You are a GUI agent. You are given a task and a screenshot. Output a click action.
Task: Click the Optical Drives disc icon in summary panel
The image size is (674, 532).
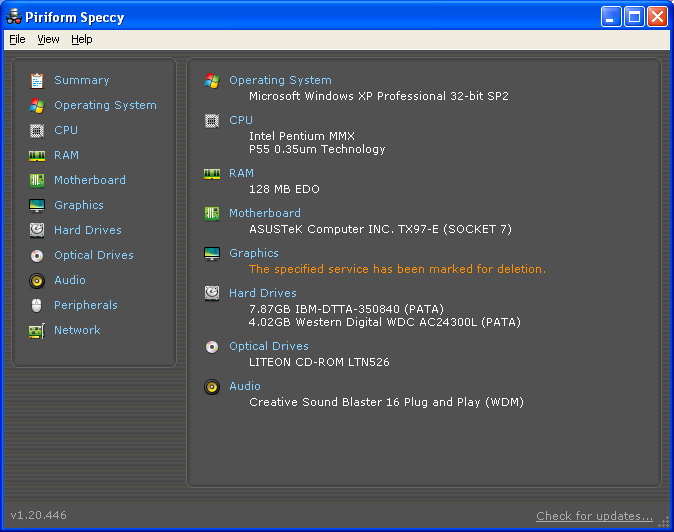[212, 347]
